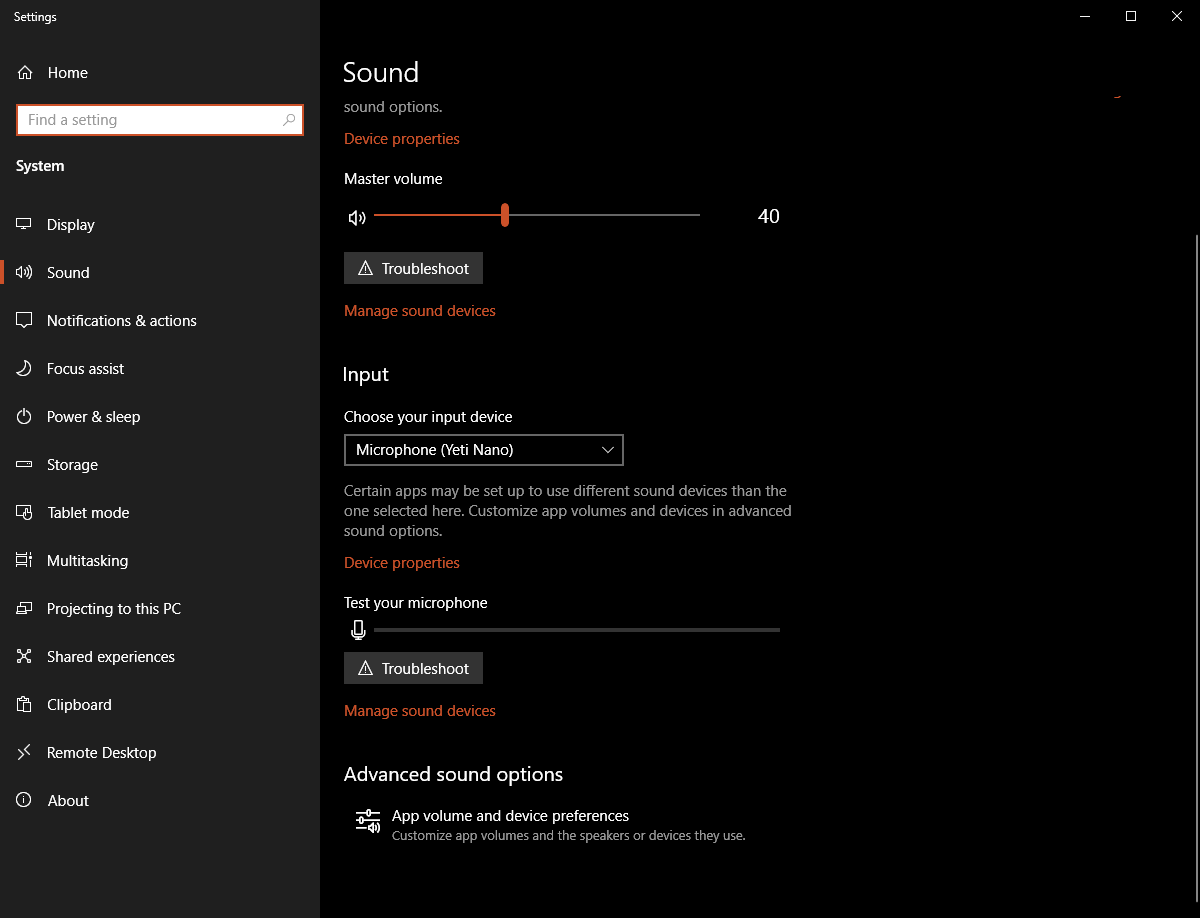
Task: Click the Remote Desktop icon
Action: 25,753
